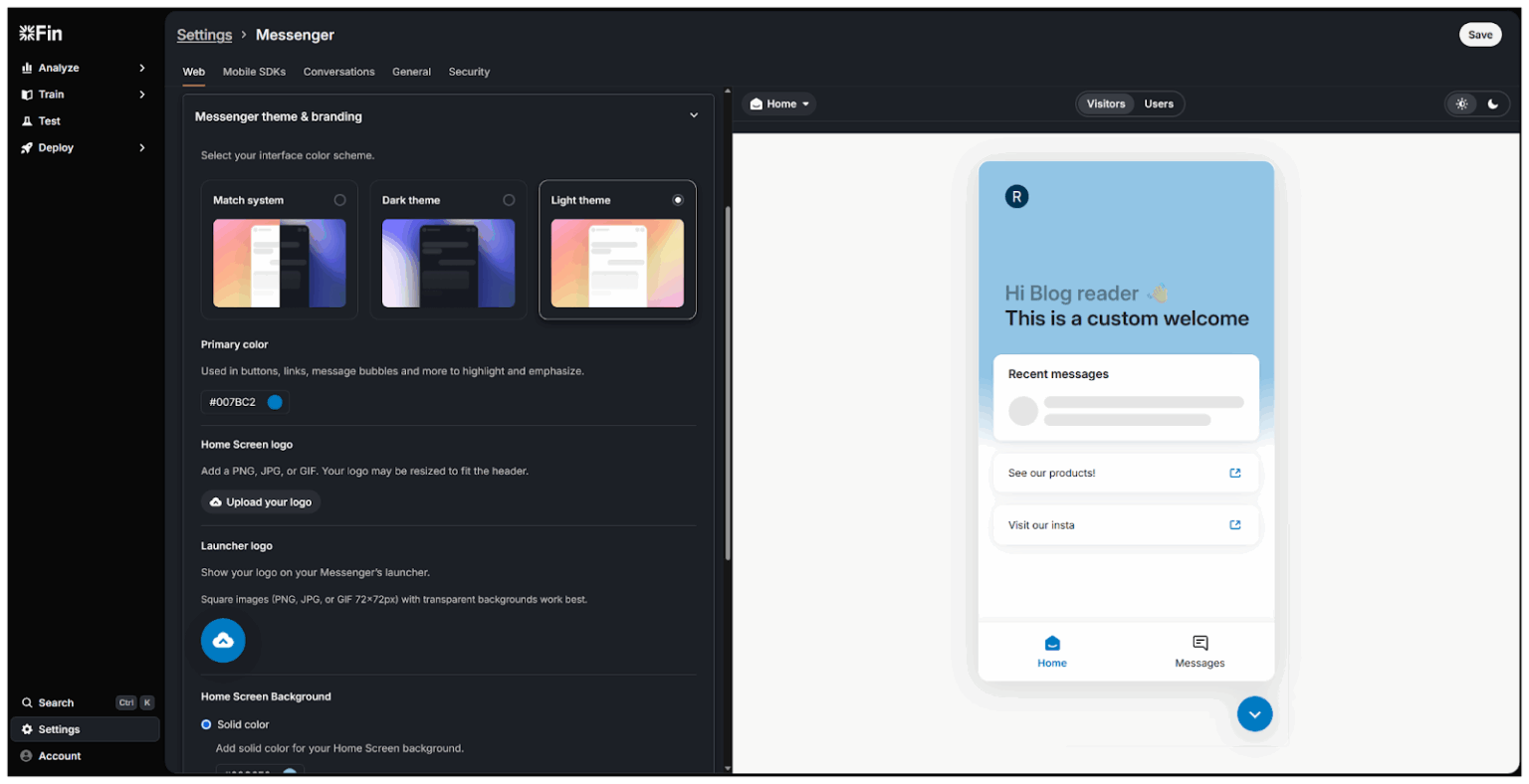The width and height of the screenshot is (1529, 784).
Task: Click the chevron launcher button in the preview
Action: [x=1254, y=713]
